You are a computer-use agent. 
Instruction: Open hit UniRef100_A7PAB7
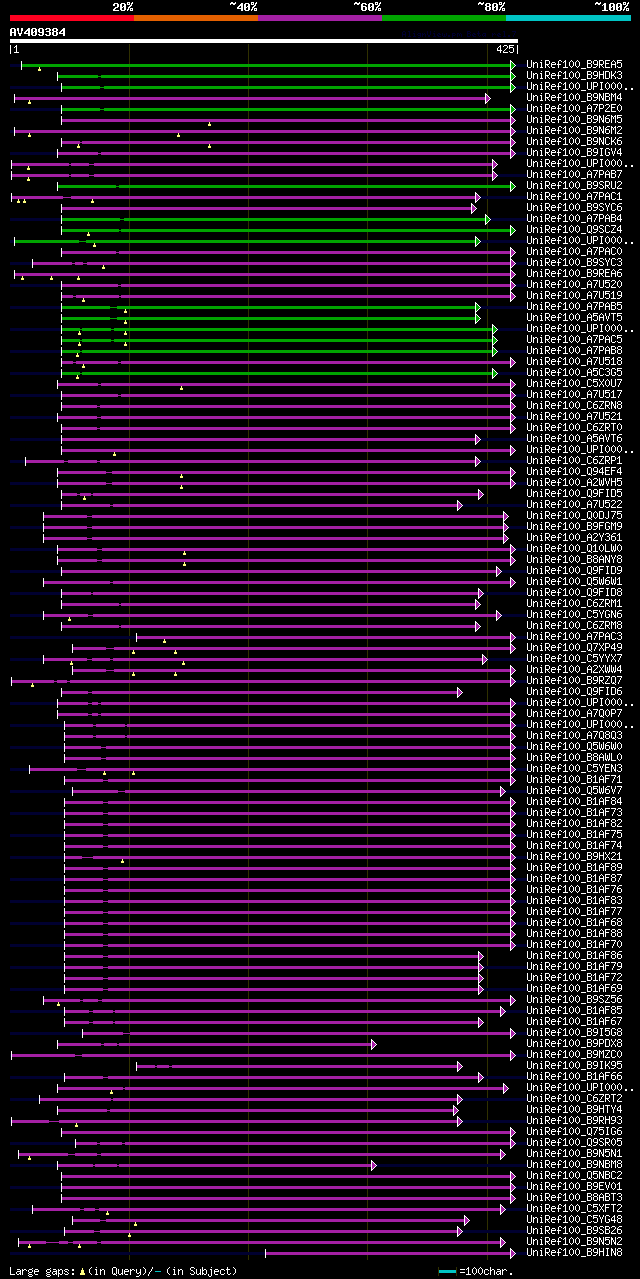coord(574,174)
